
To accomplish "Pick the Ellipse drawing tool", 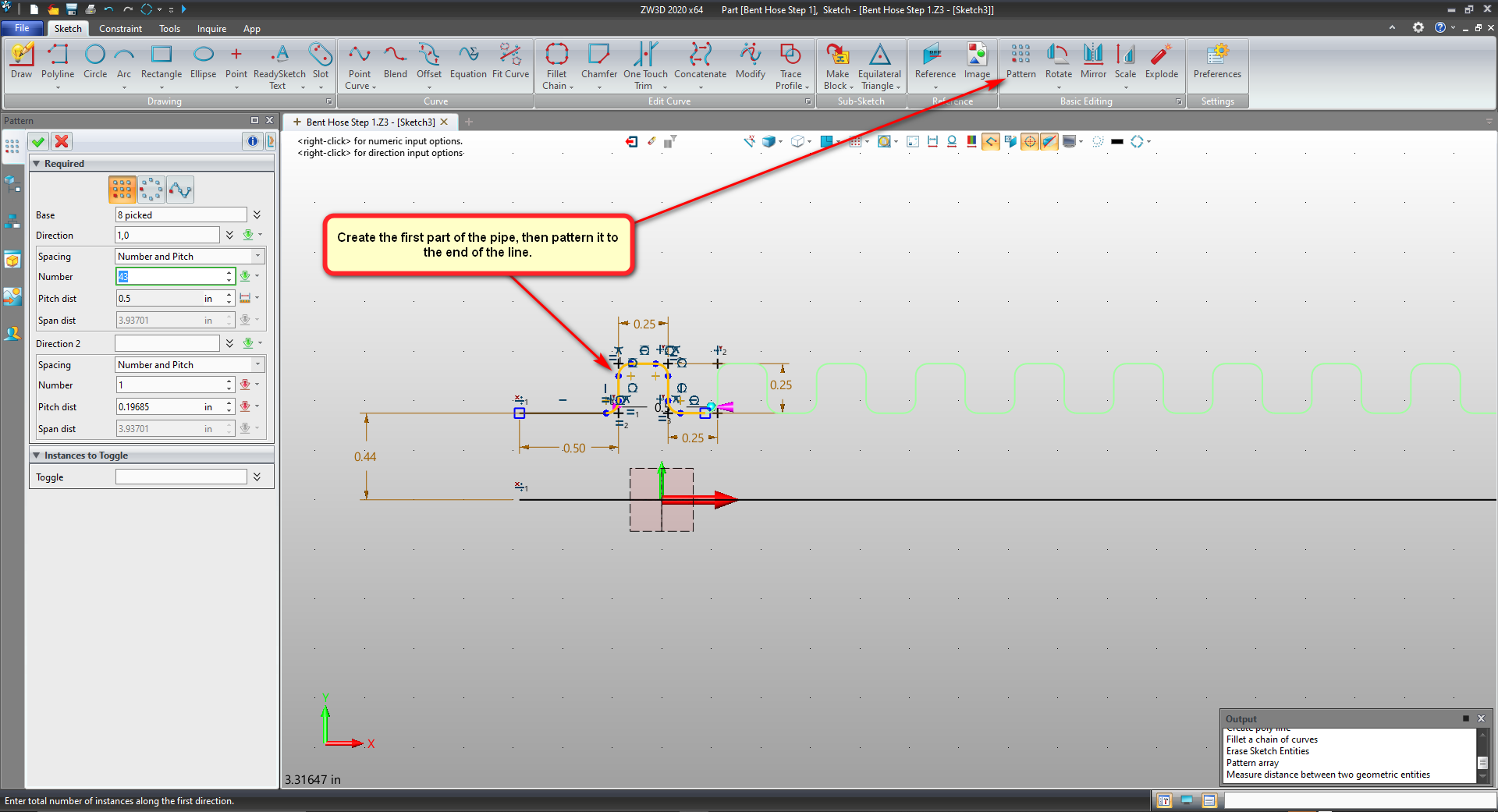I will (203, 61).
